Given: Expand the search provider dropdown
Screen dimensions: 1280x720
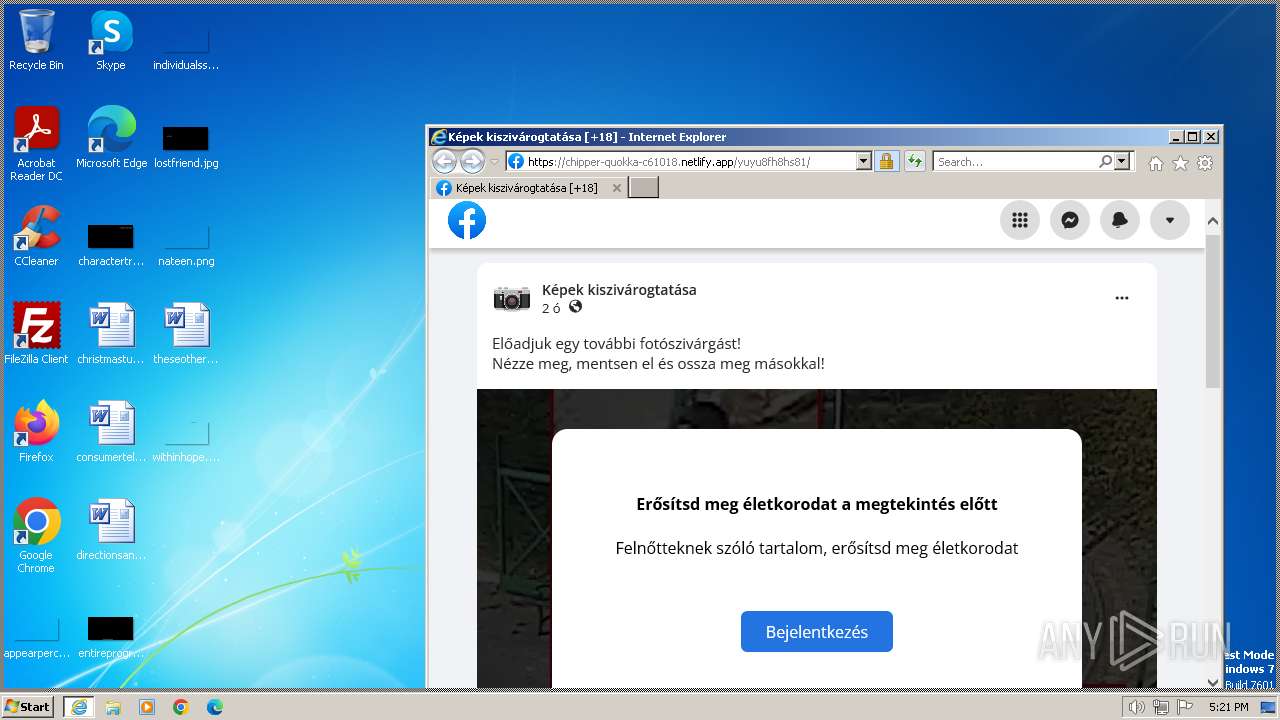Looking at the screenshot, I should click(1122, 161).
